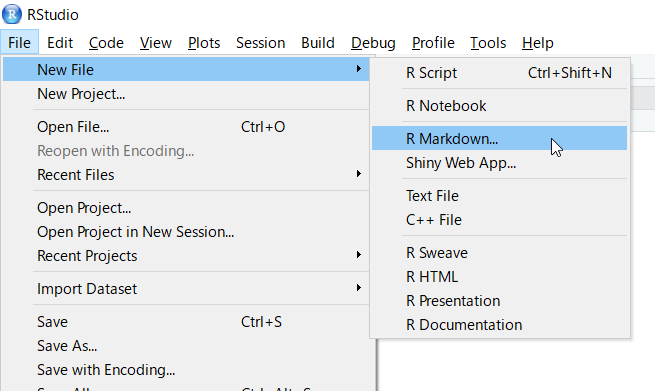Select Open Project... menu entry
Viewport: 655px width, 391px height.
point(186,208)
